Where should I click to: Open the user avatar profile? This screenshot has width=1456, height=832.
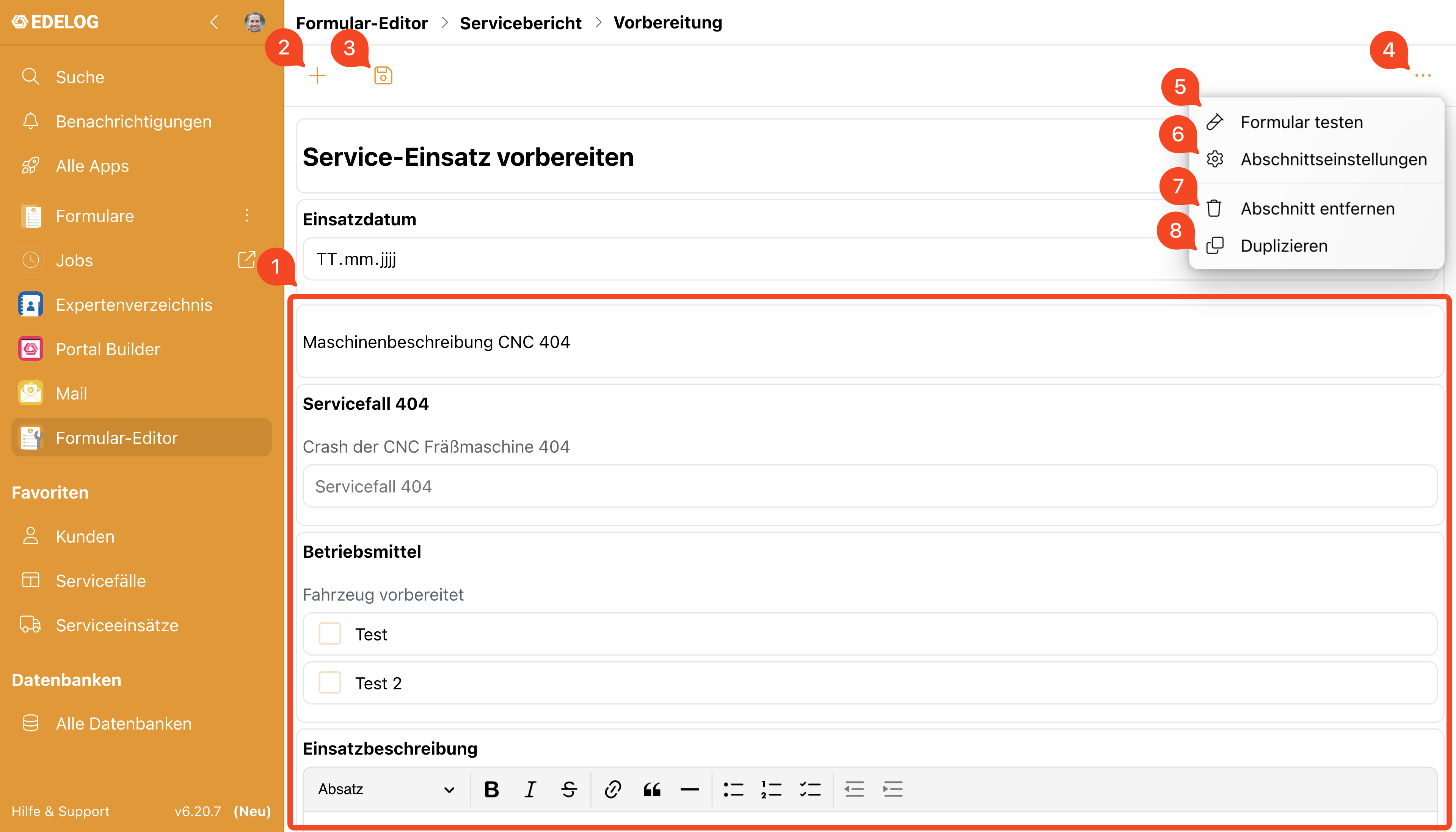(x=255, y=22)
